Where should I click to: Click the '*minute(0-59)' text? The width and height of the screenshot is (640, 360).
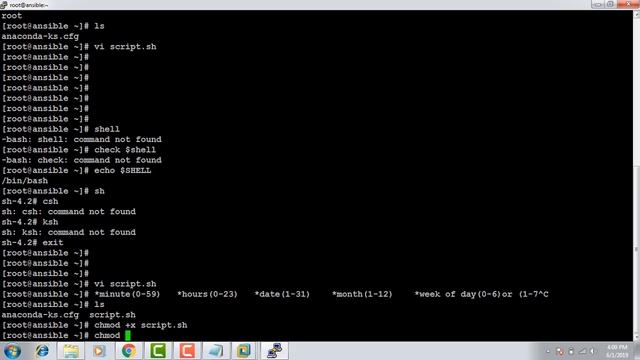pos(127,294)
